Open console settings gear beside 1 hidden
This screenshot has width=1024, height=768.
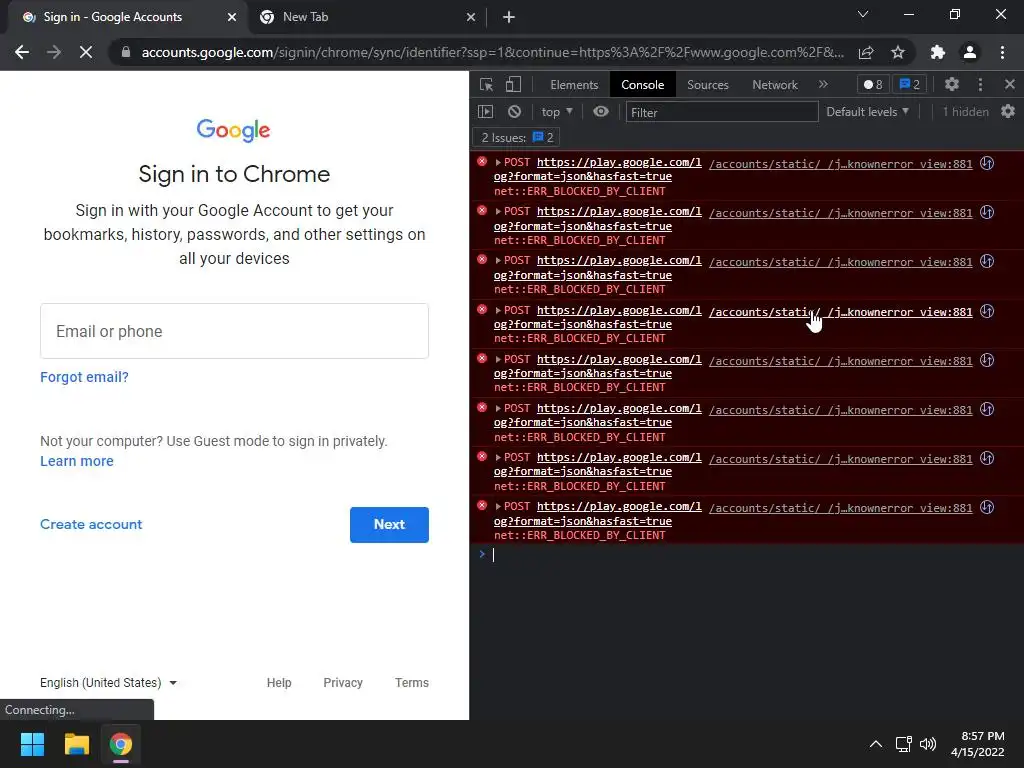1008,112
